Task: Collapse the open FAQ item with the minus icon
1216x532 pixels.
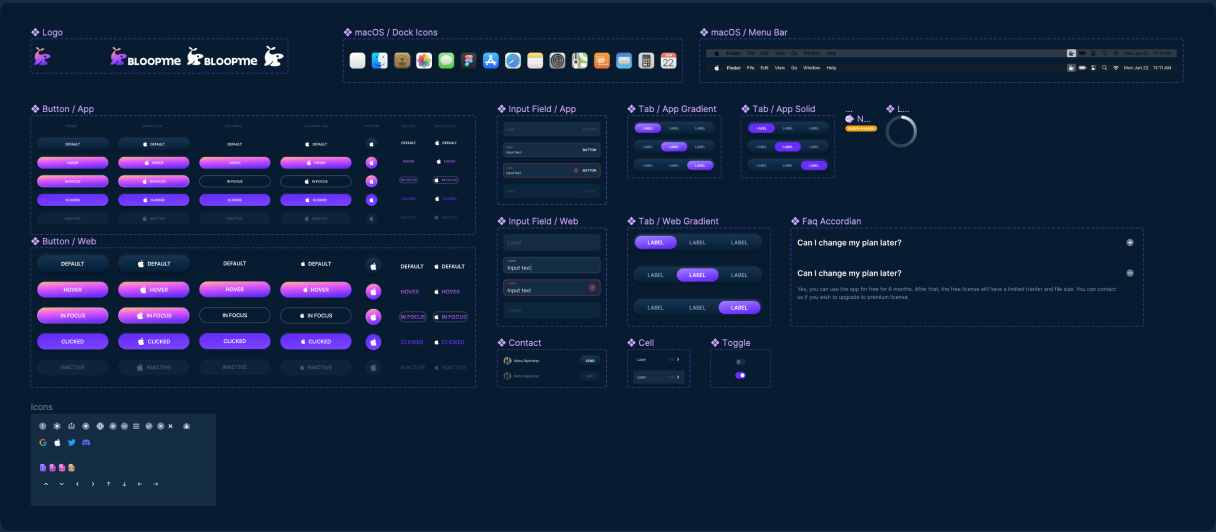Action: (x=1130, y=273)
